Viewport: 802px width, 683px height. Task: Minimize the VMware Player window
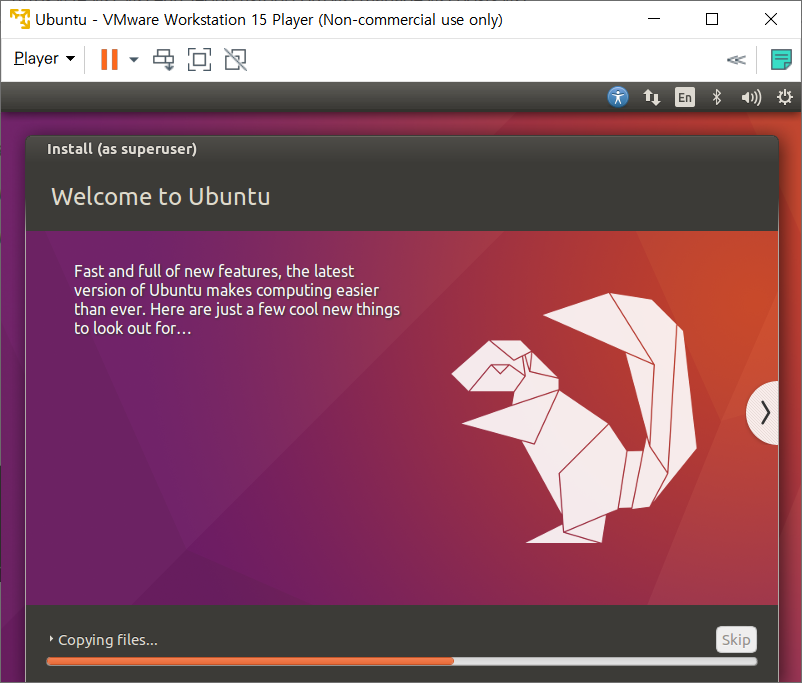[654, 19]
